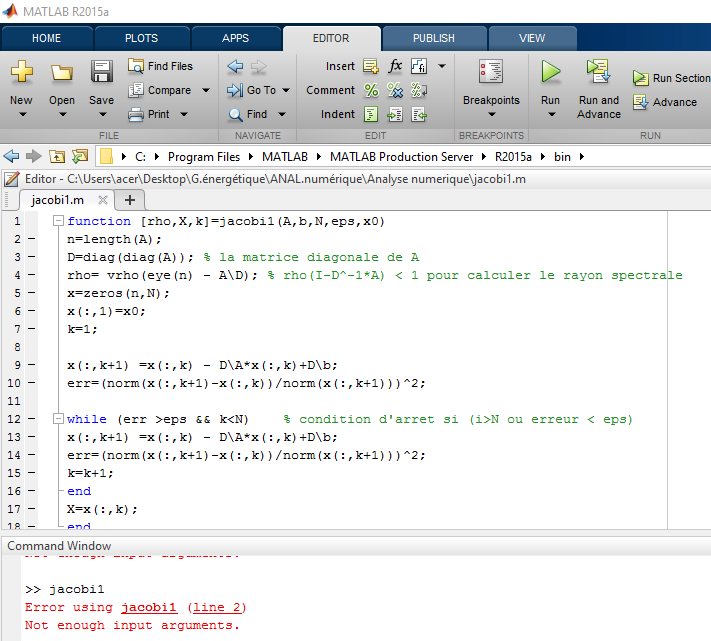Click the Open folder icon
The width and height of the screenshot is (711, 641).
pos(62,72)
